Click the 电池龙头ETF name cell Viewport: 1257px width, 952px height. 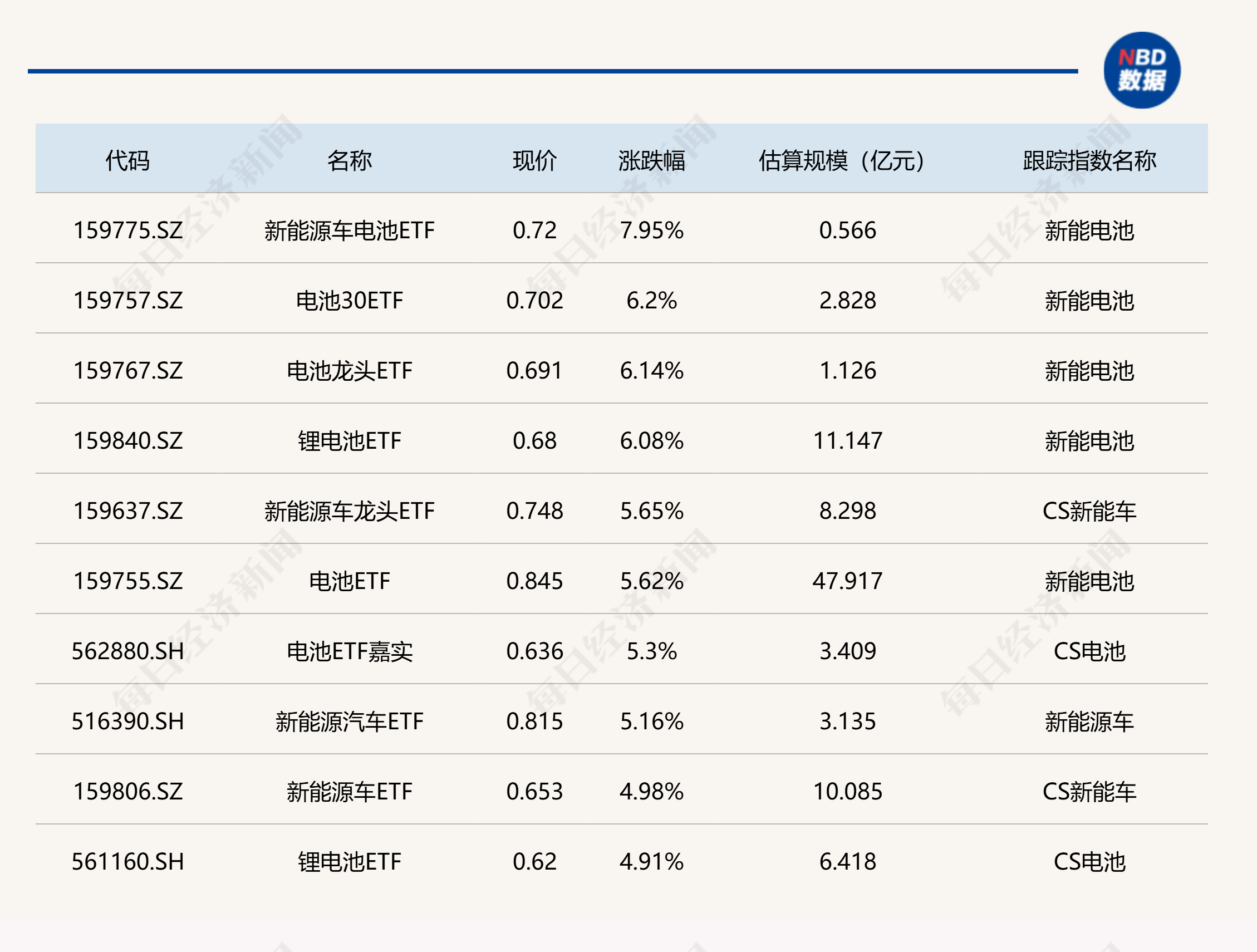349,371
